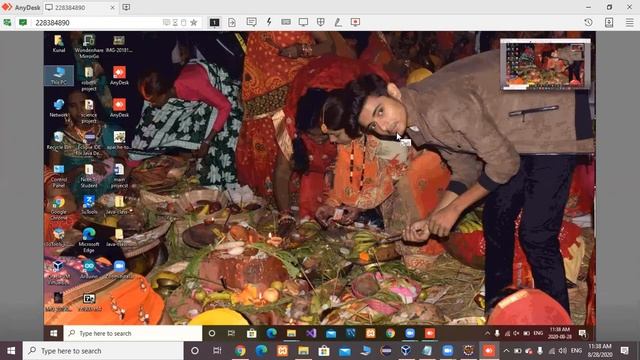Select remote monitor 1 button
Screen dimensions: 640x360
[214, 22]
